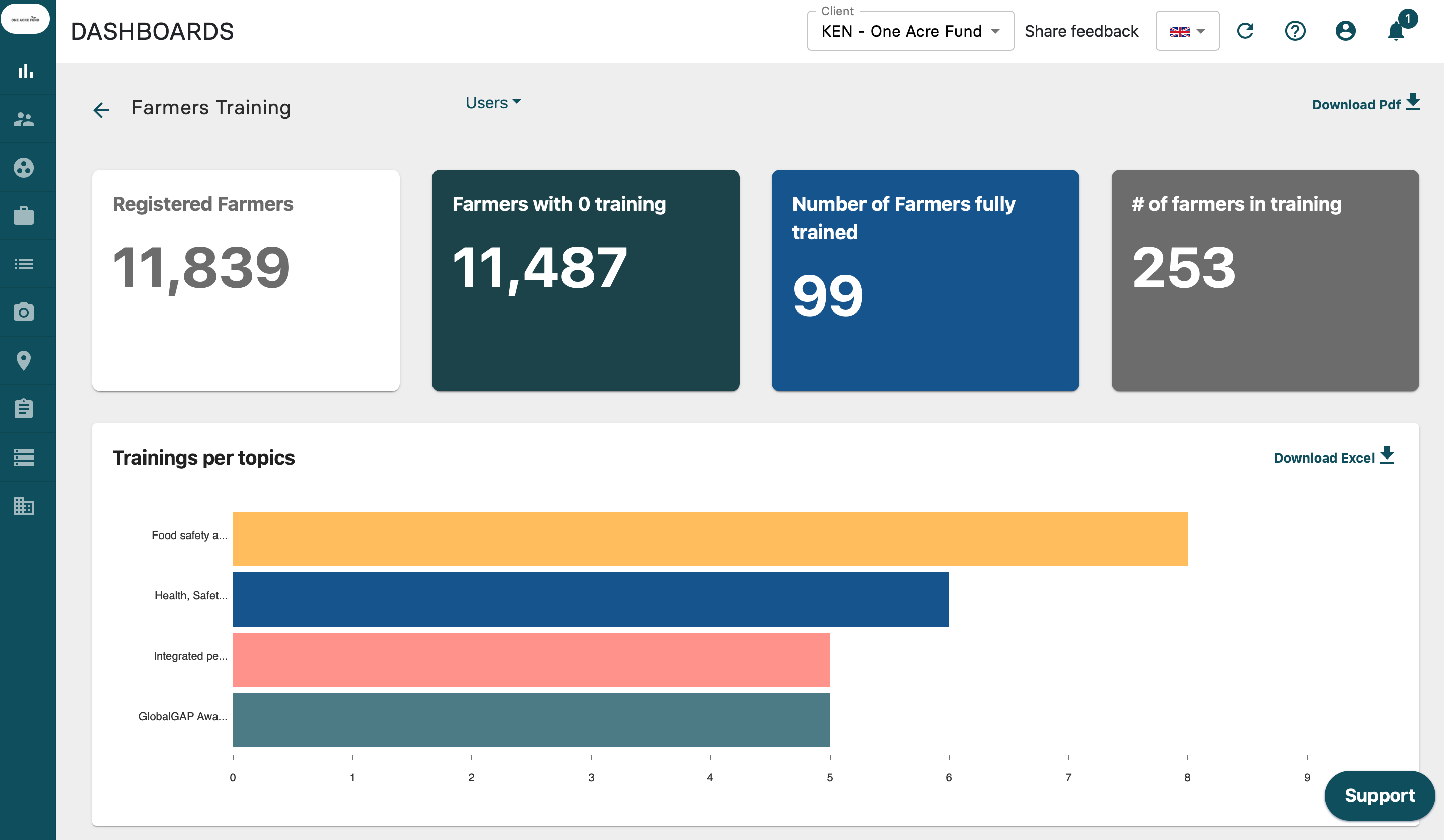Viewport: 1444px width, 840px height.
Task: Open the building grid sidebar icon
Action: [x=24, y=505]
